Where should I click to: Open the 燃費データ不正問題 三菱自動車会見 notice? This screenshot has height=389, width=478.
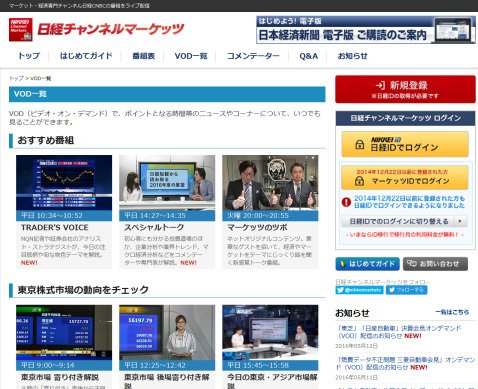coord(406,363)
